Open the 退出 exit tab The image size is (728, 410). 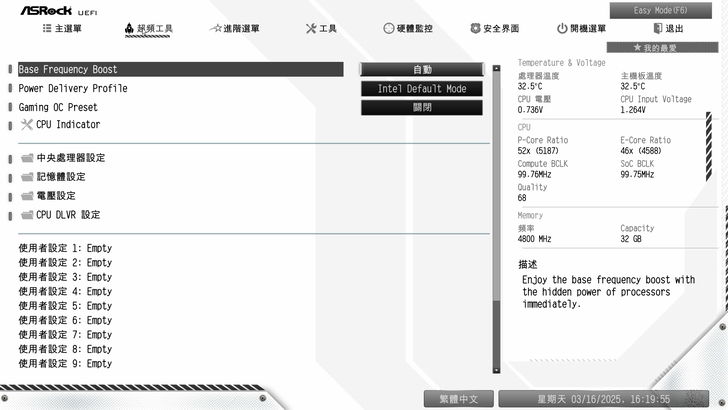pos(668,29)
